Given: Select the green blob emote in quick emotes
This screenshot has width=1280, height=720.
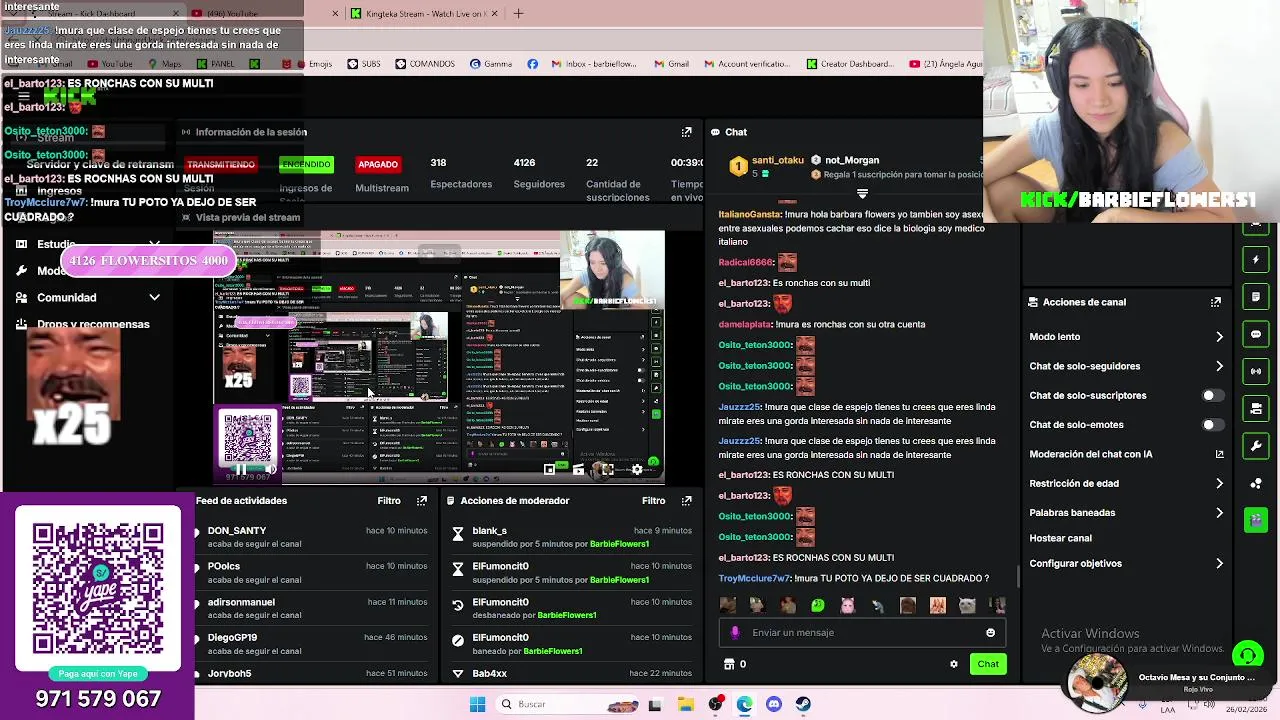Looking at the screenshot, I should 818,605.
